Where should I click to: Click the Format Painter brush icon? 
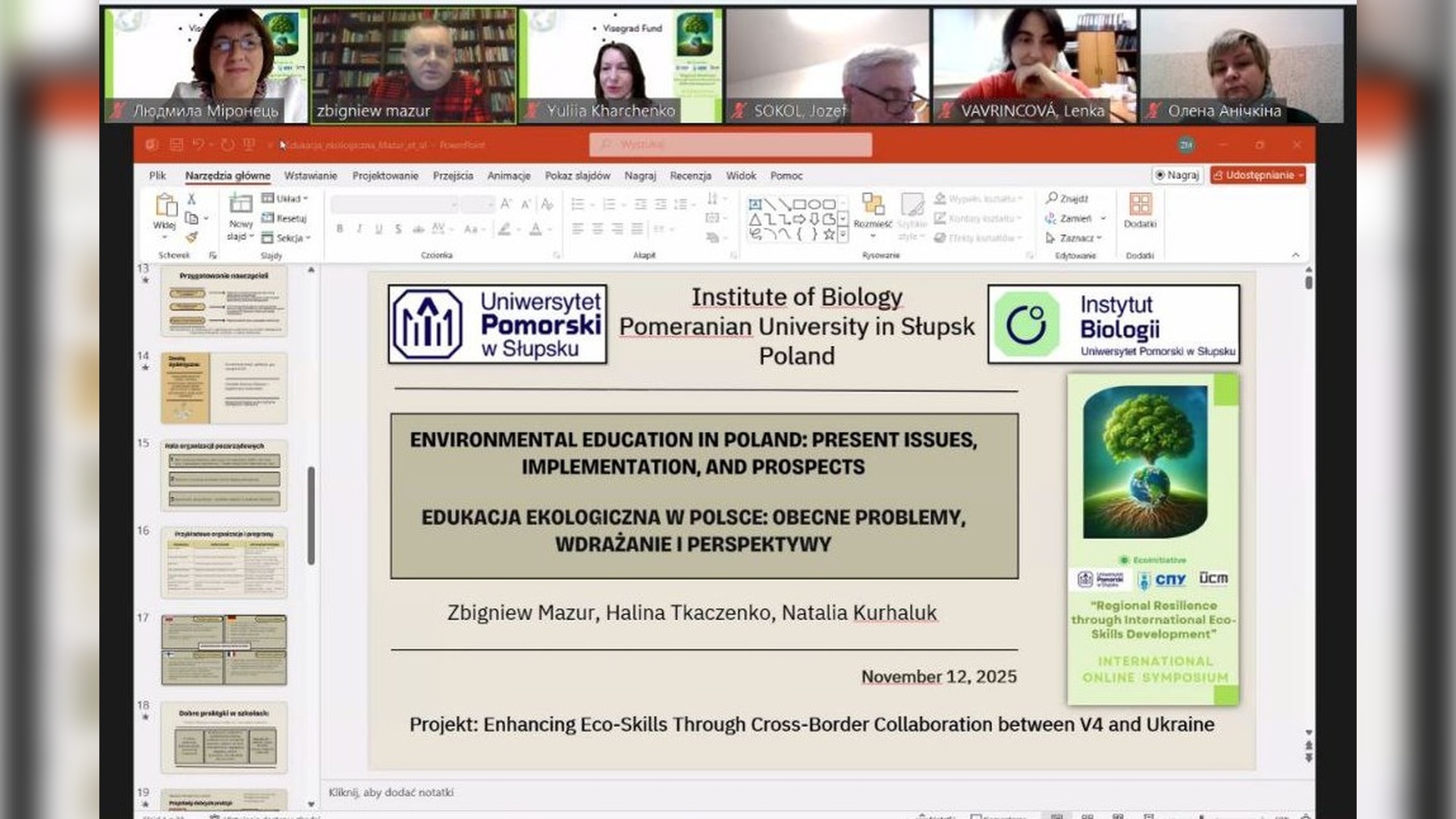pos(191,237)
